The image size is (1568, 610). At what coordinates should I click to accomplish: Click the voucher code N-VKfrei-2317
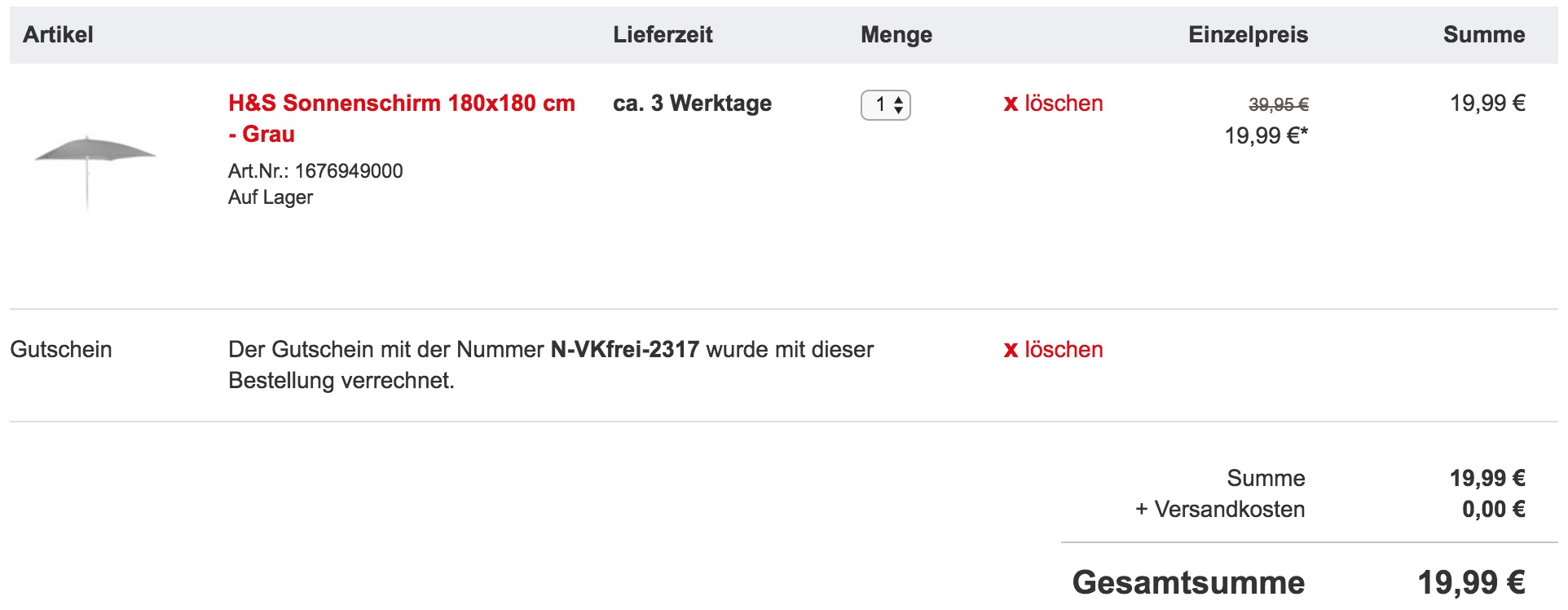(x=624, y=350)
